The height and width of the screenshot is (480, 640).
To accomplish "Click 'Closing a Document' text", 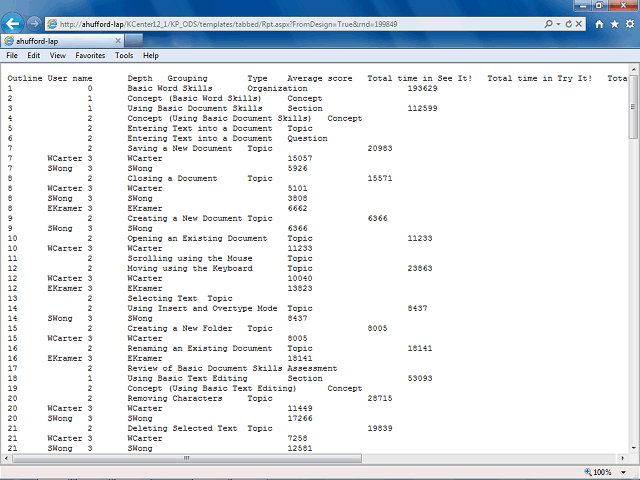I will click(172, 178).
